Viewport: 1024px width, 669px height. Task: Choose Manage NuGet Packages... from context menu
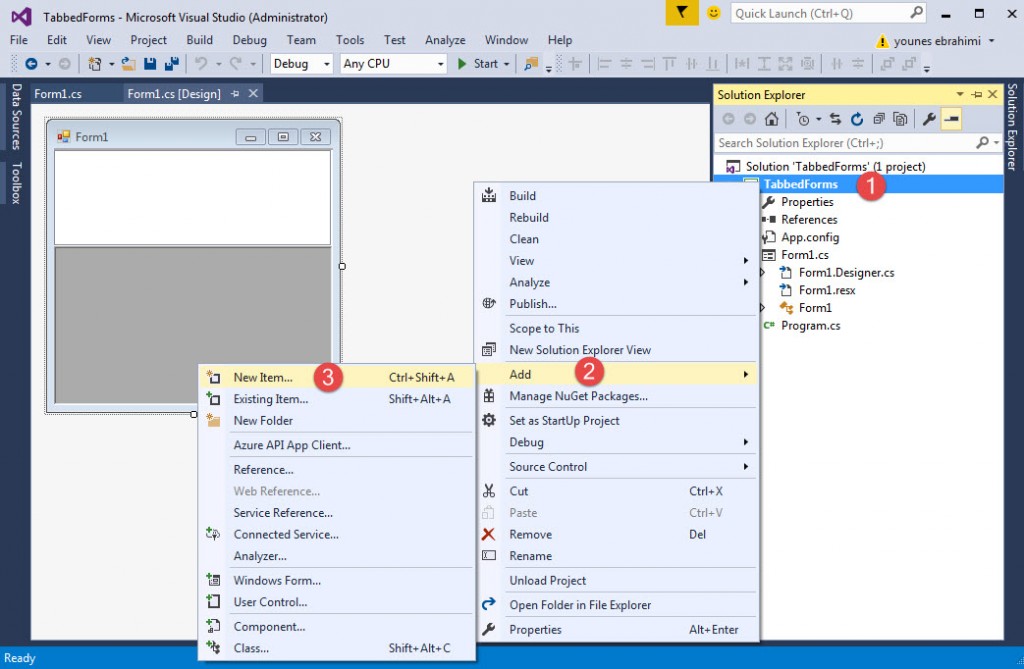coord(578,396)
